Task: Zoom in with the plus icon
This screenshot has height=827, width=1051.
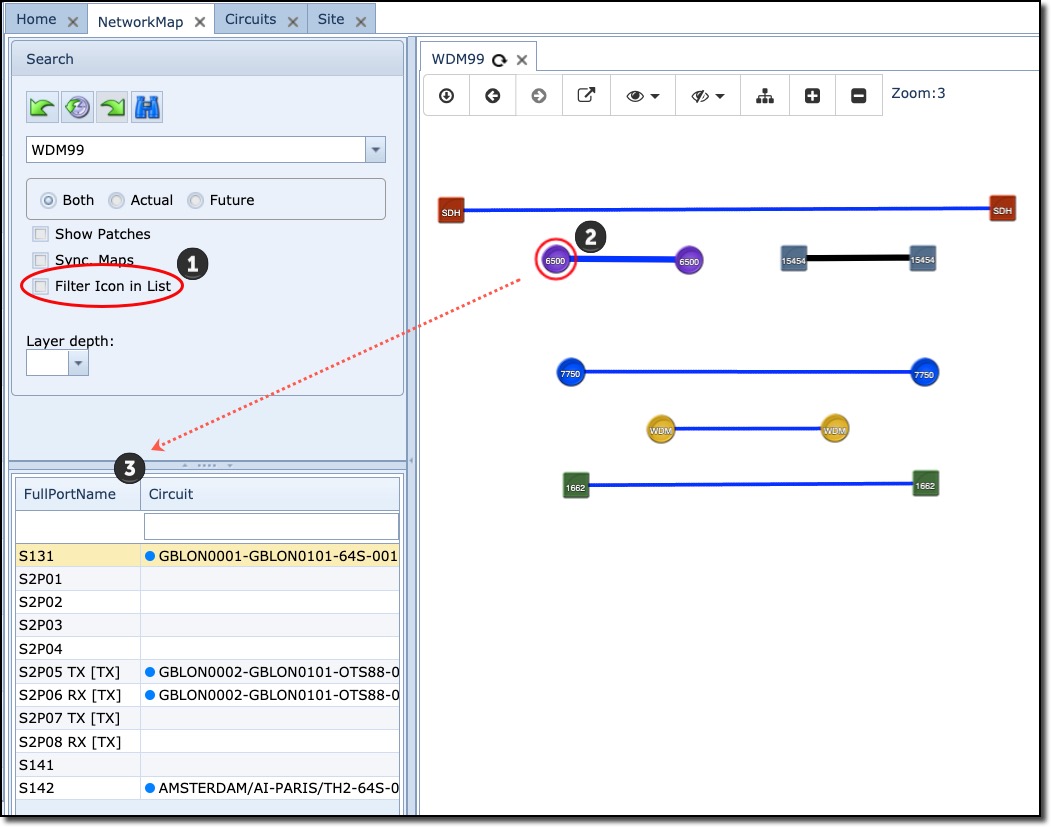Action: (x=812, y=96)
